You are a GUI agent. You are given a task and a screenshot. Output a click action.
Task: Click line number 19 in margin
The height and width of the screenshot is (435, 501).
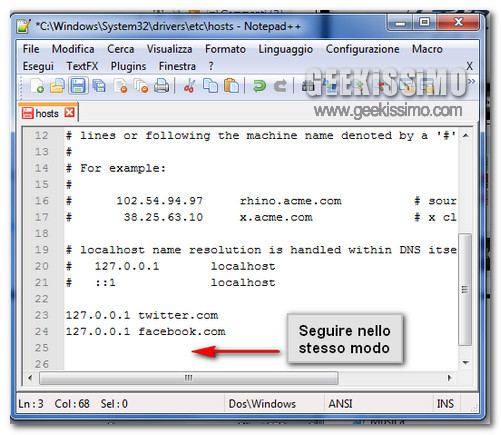(42, 250)
